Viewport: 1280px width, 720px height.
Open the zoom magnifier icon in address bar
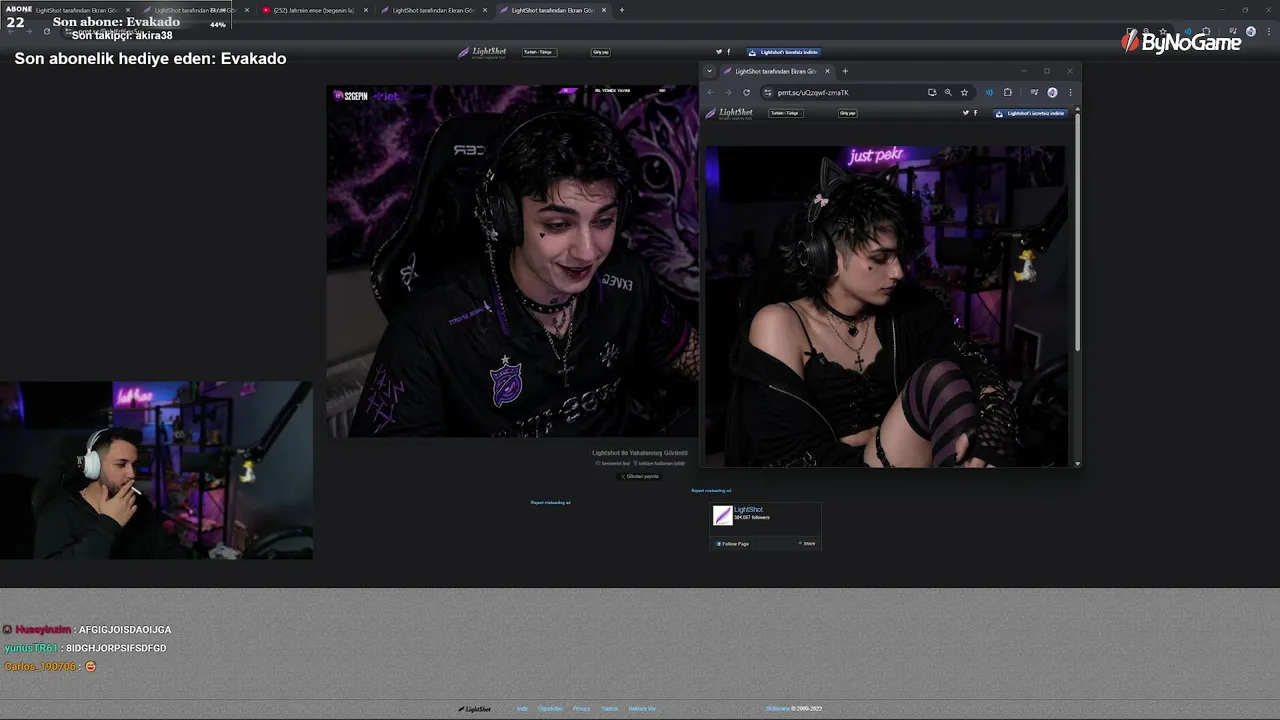(948, 92)
